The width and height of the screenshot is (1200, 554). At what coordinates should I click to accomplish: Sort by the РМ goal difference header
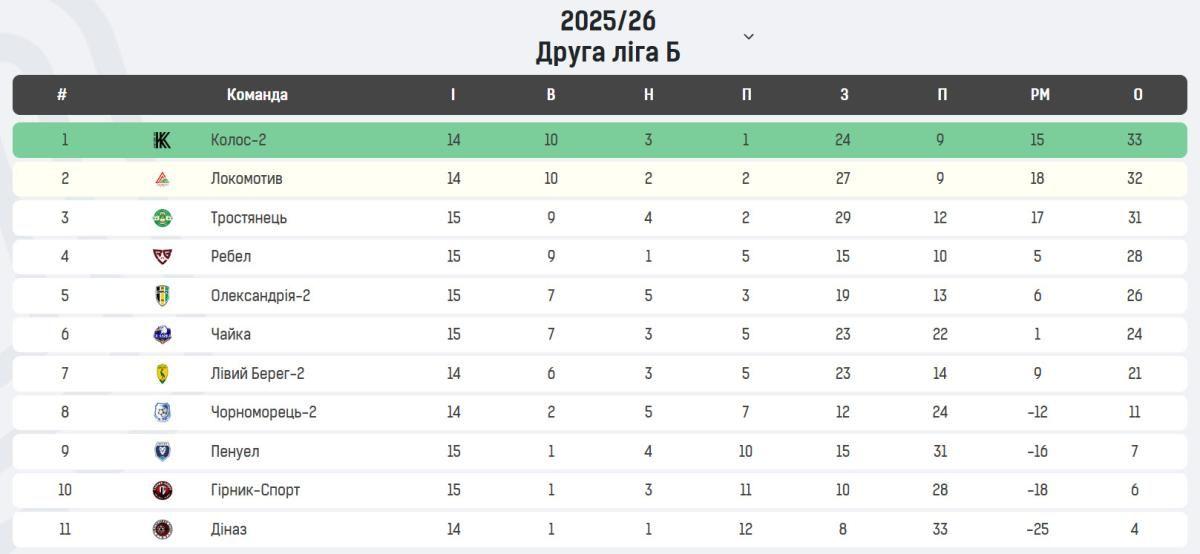[x=1039, y=95]
